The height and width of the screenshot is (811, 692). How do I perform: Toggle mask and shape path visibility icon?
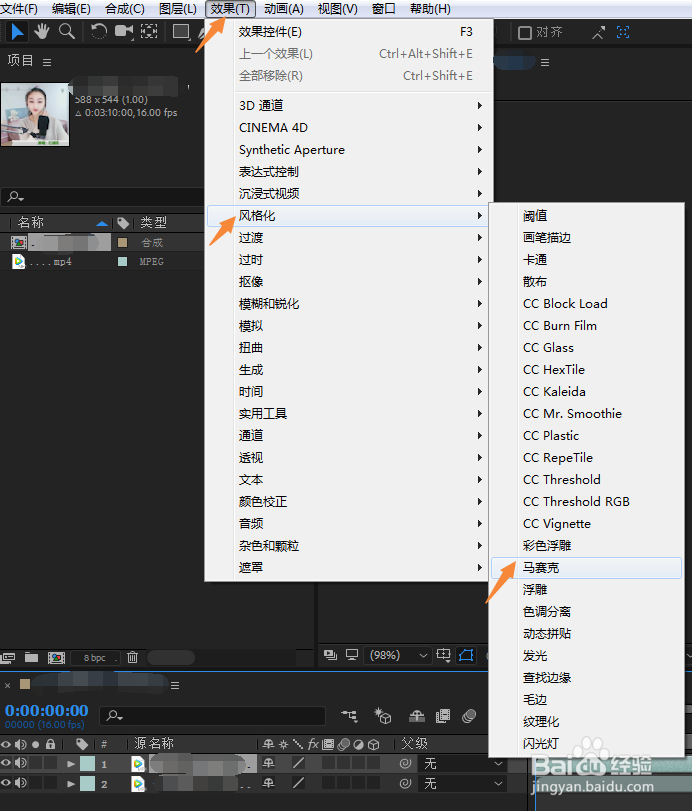click(x=466, y=655)
